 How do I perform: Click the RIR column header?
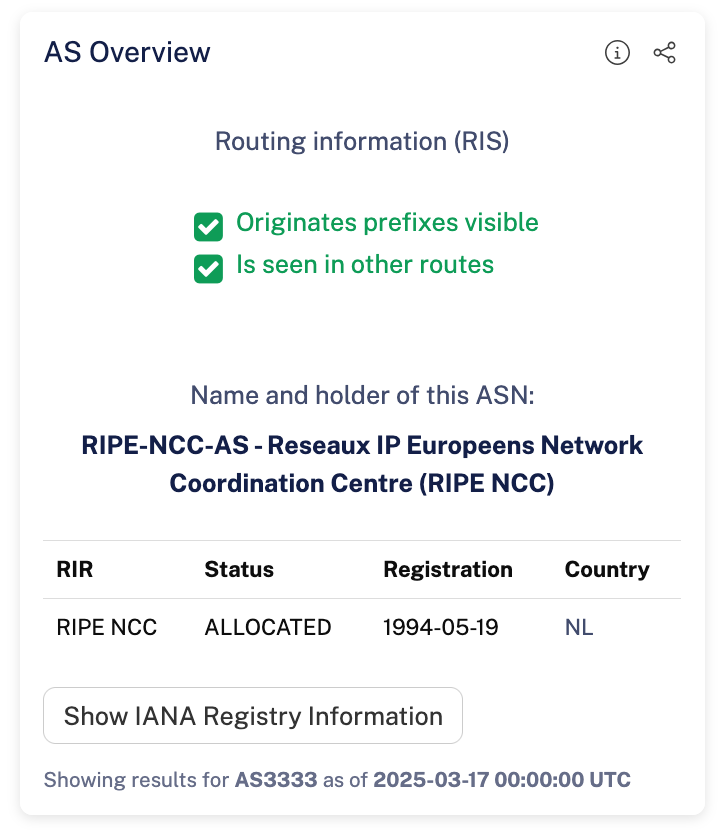coord(75,570)
